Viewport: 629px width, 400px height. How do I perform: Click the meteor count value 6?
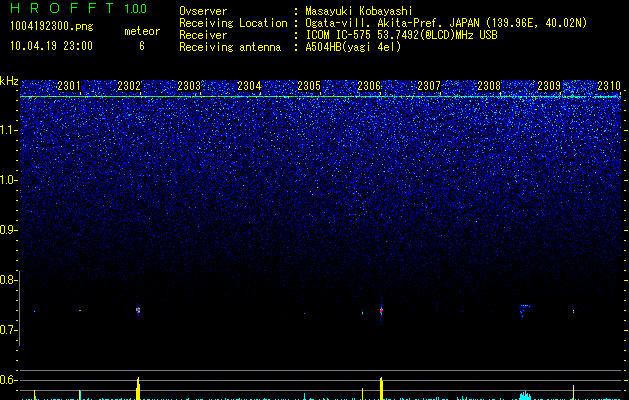(x=142, y=46)
